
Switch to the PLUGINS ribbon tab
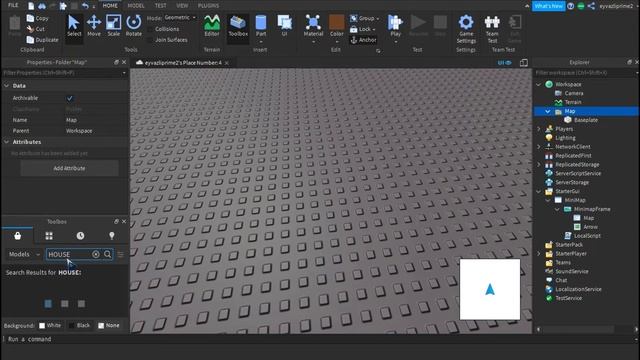click(208, 6)
